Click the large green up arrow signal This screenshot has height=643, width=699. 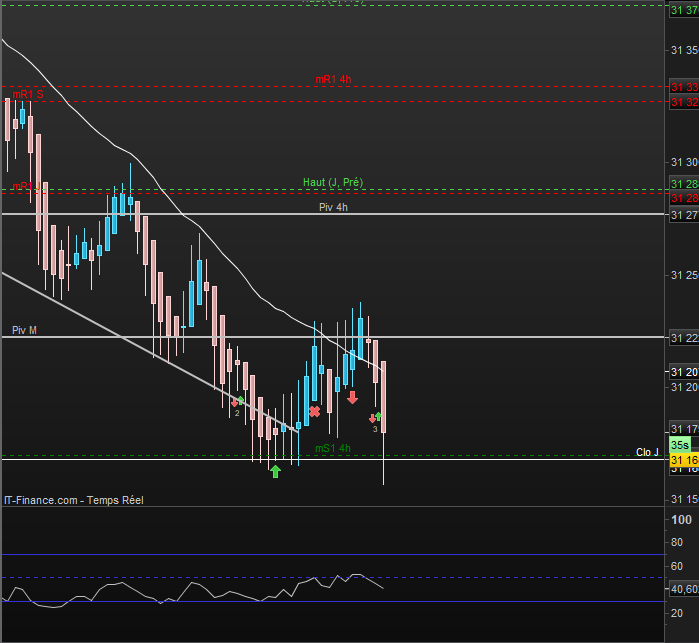click(275, 471)
